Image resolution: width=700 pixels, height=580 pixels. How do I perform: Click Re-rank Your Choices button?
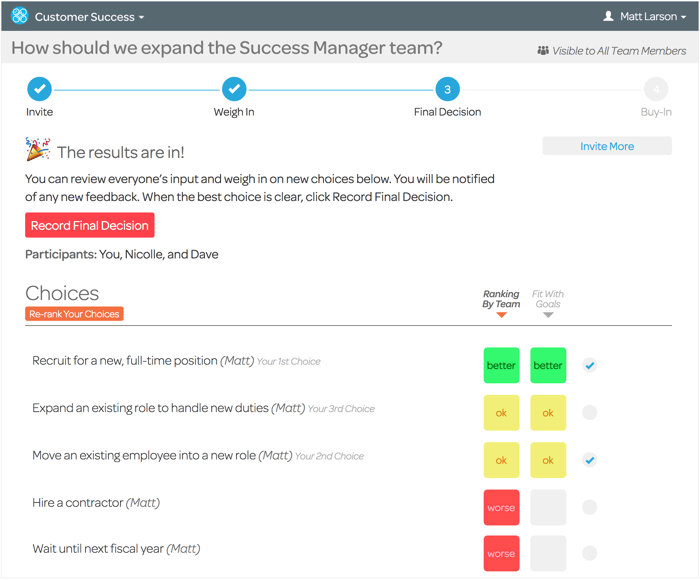tap(74, 314)
